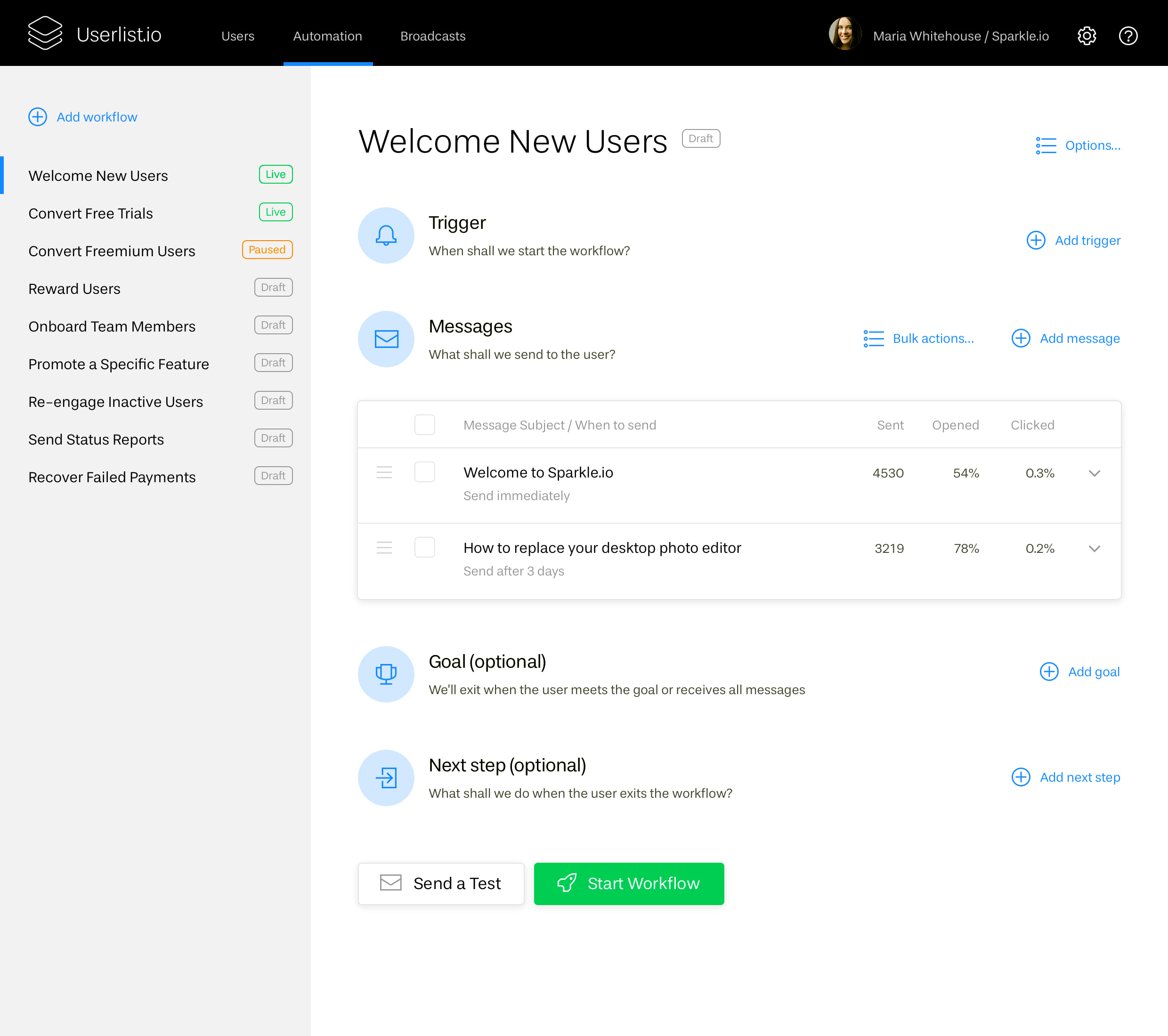Check the Welcome to Sparkle.io message checkbox
The width and height of the screenshot is (1168, 1036).
tap(424, 472)
